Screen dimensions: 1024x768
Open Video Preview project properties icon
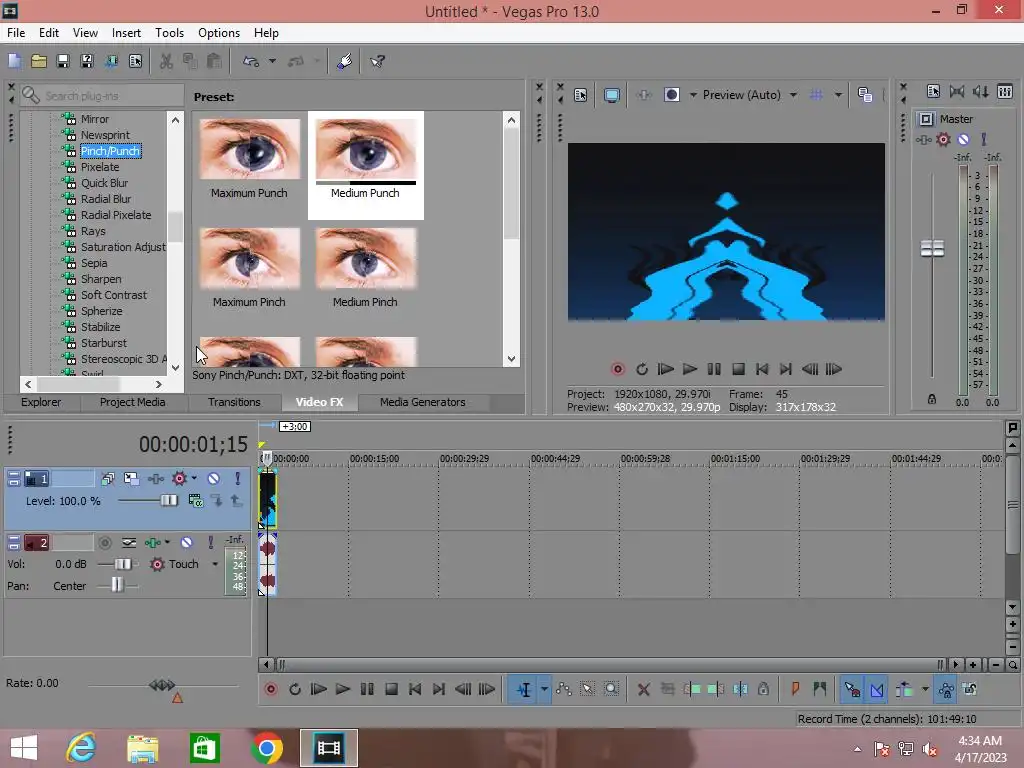click(581, 95)
